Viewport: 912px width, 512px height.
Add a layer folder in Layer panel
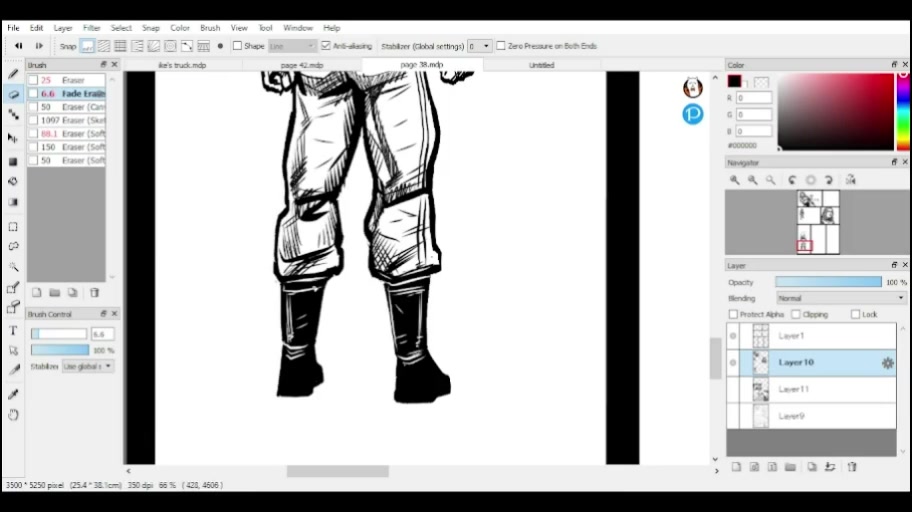pyautogui.click(x=790, y=467)
